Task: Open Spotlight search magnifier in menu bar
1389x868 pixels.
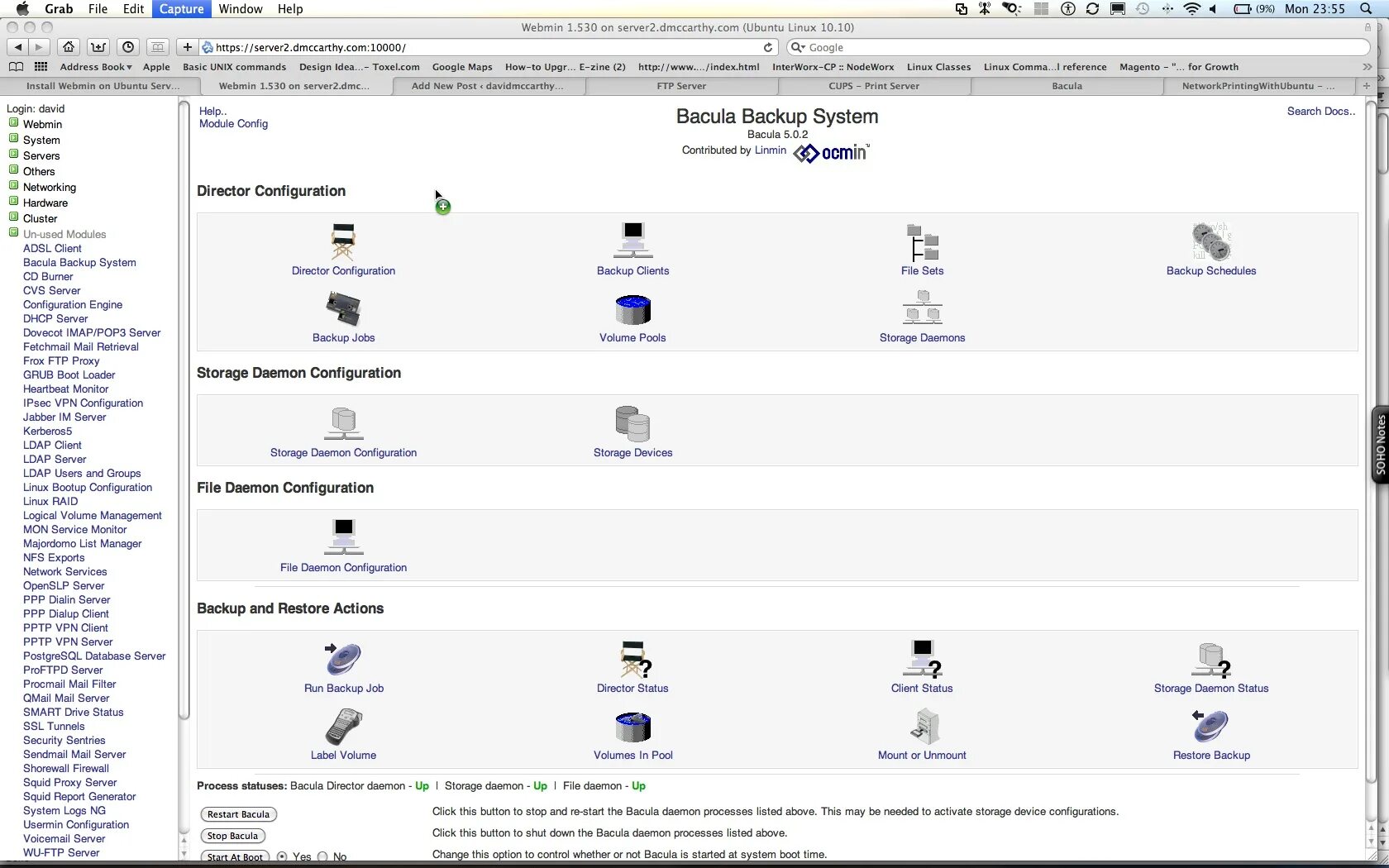Action: [x=1366, y=9]
